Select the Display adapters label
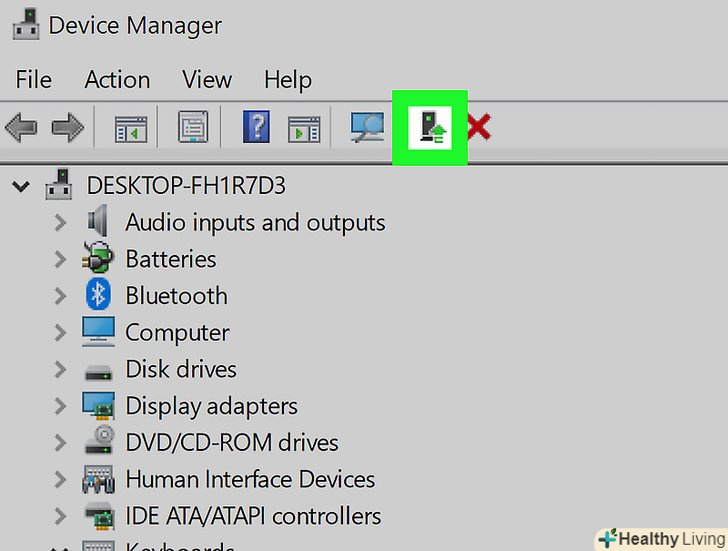This screenshot has height=551, width=728. coord(212,407)
